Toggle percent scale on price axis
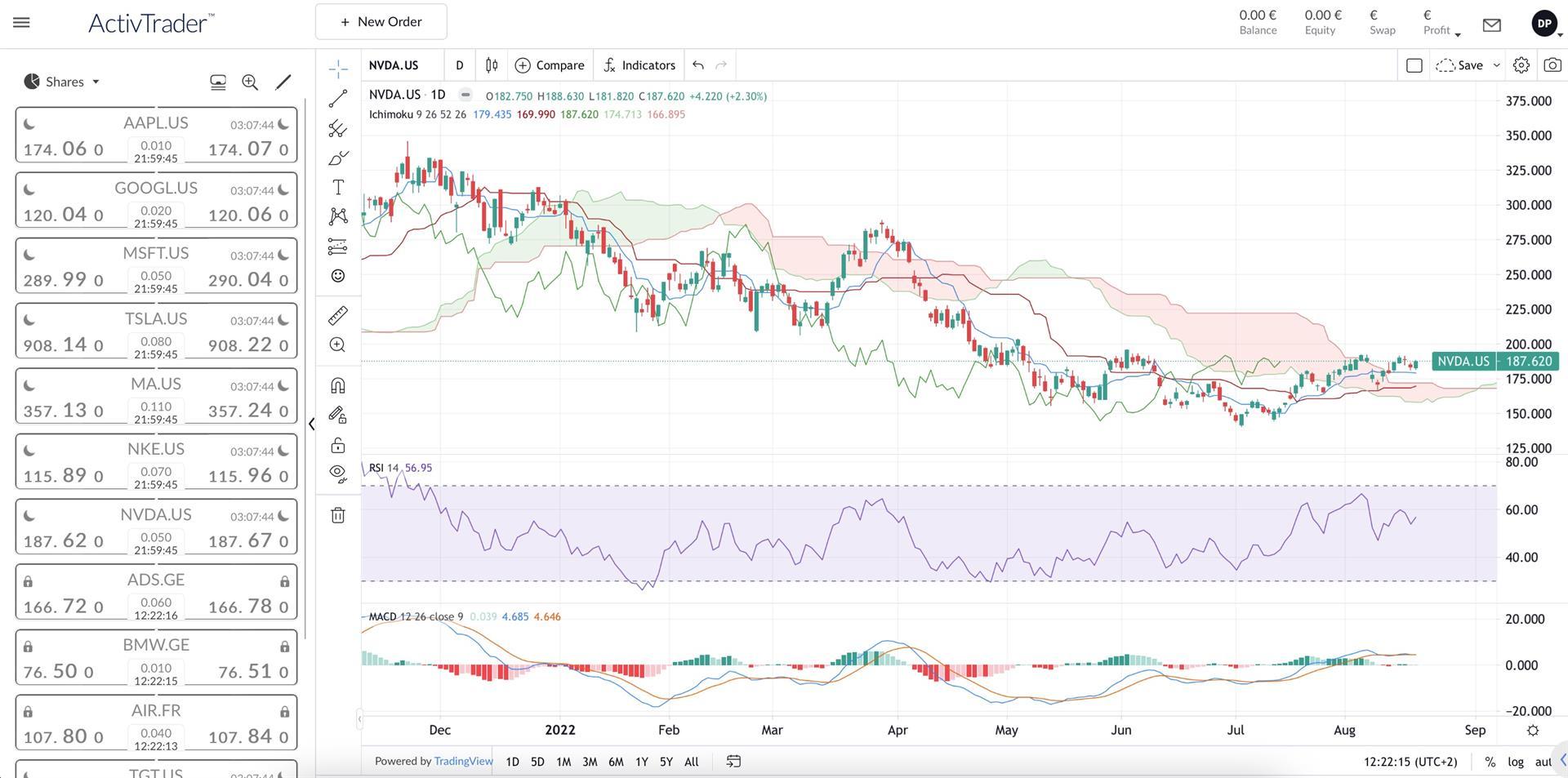This screenshot has width=1568, height=778. point(1490,762)
